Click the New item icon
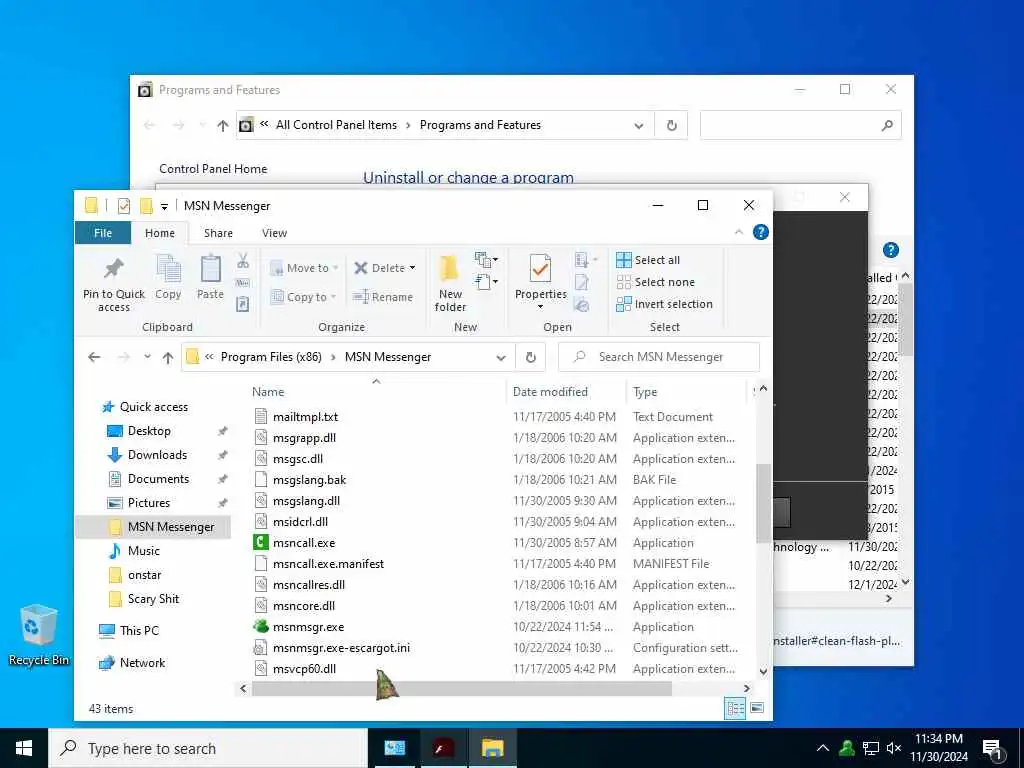The height and width of the screenshot is (768, 1024). [486, 260]
